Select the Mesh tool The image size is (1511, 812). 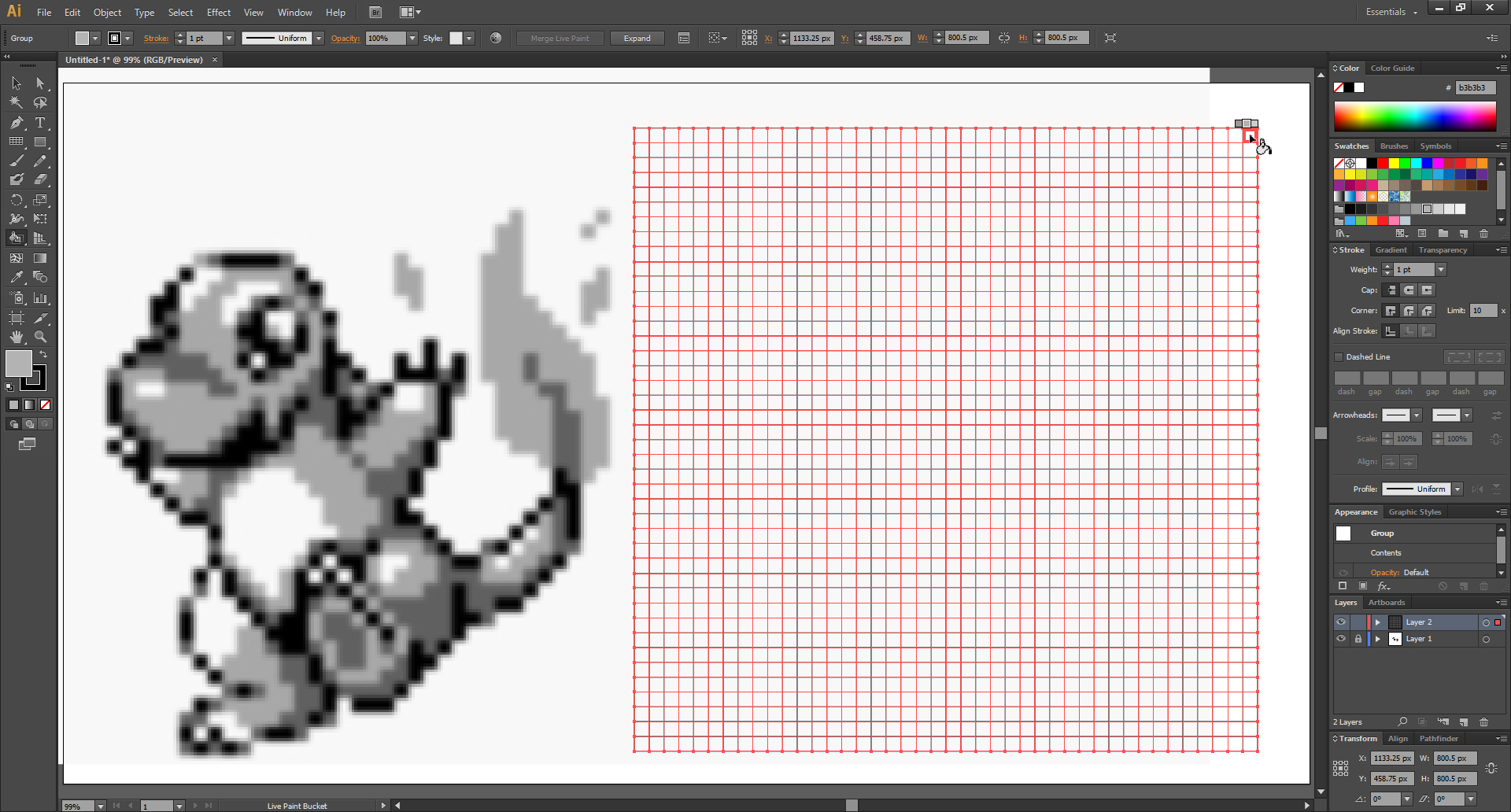click(x=17, y=258)
